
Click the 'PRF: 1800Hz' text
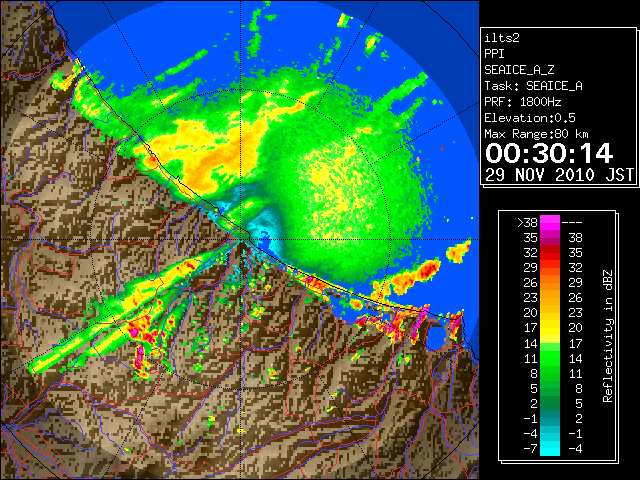click(x=523, y=102)
